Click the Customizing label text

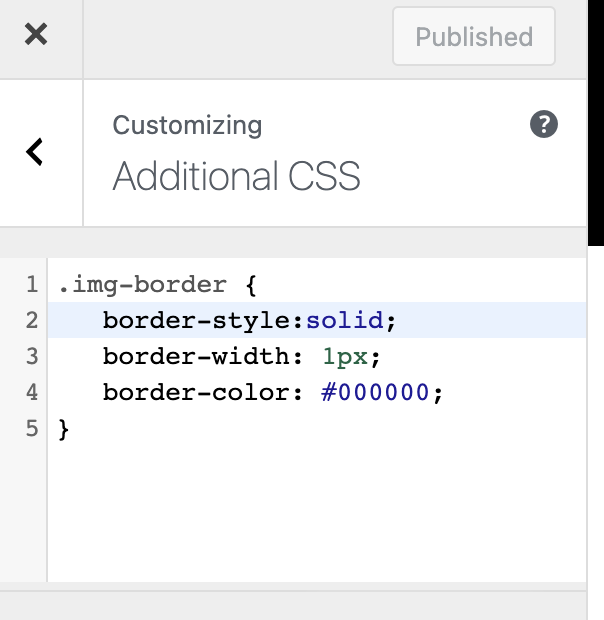click(x=187, y=125)
